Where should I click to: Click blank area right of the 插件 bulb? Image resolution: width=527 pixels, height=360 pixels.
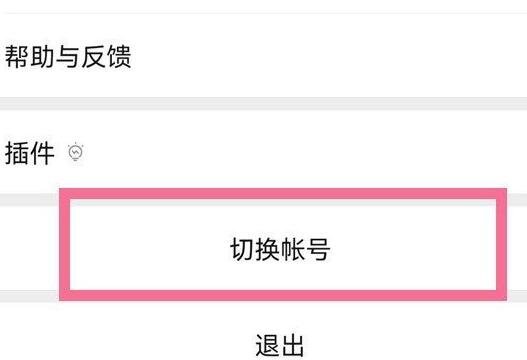pos(302,152)
